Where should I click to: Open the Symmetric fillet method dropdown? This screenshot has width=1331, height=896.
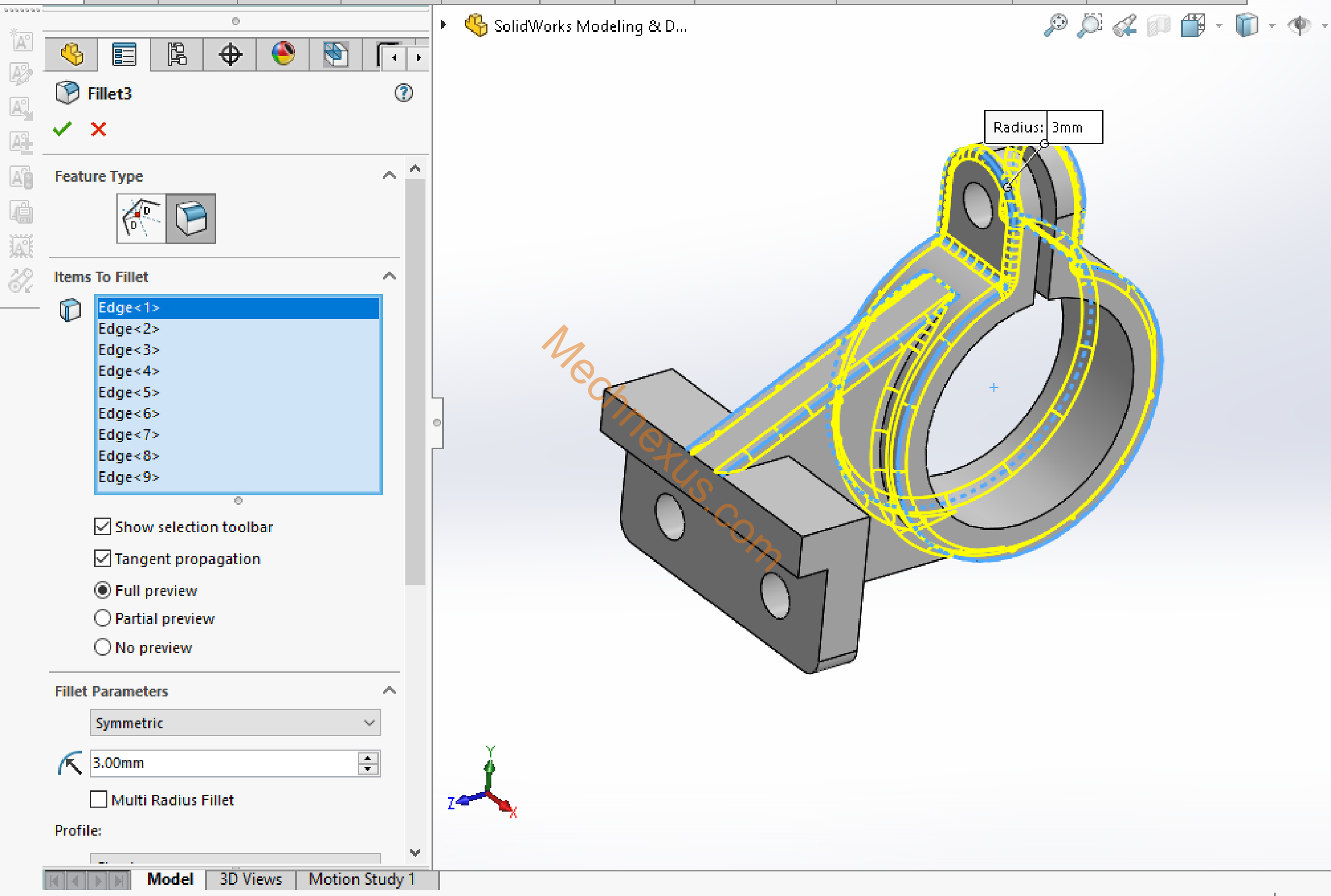pos(235,723)
